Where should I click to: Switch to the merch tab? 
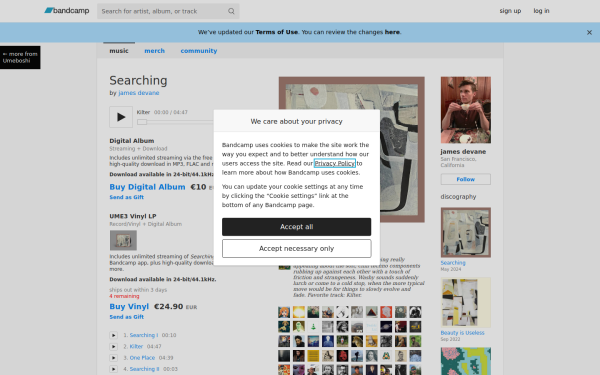[155, 51]
